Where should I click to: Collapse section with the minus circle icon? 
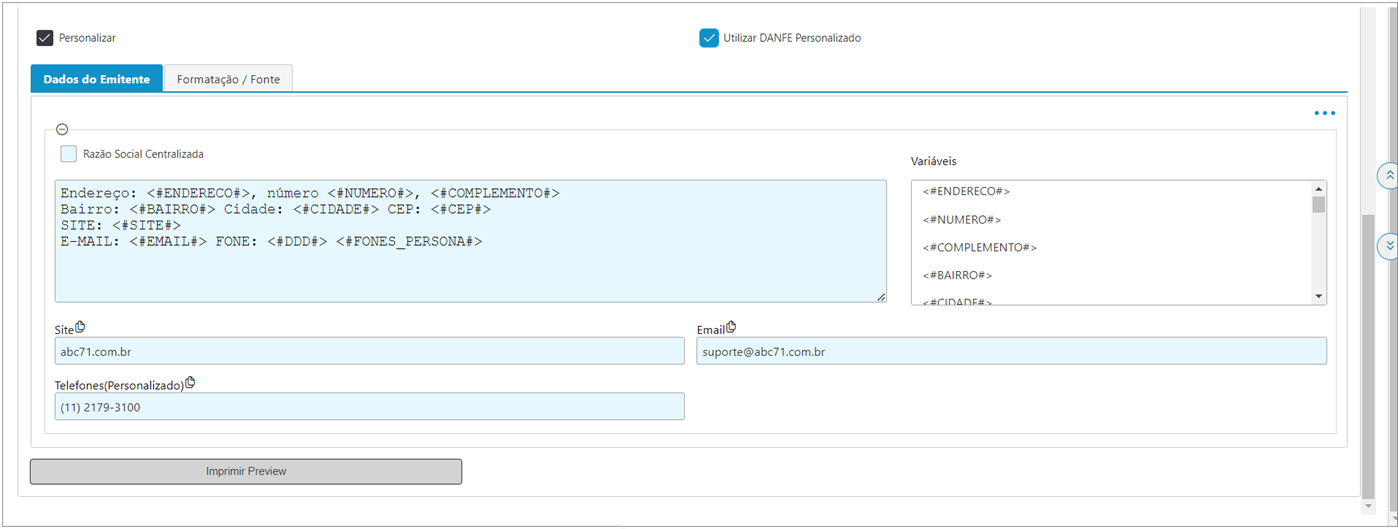pos(62,129)
